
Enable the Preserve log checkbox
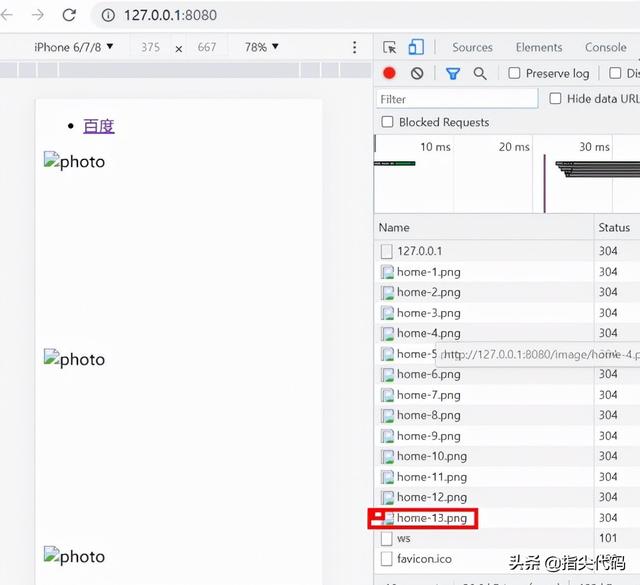click(514, 73)
